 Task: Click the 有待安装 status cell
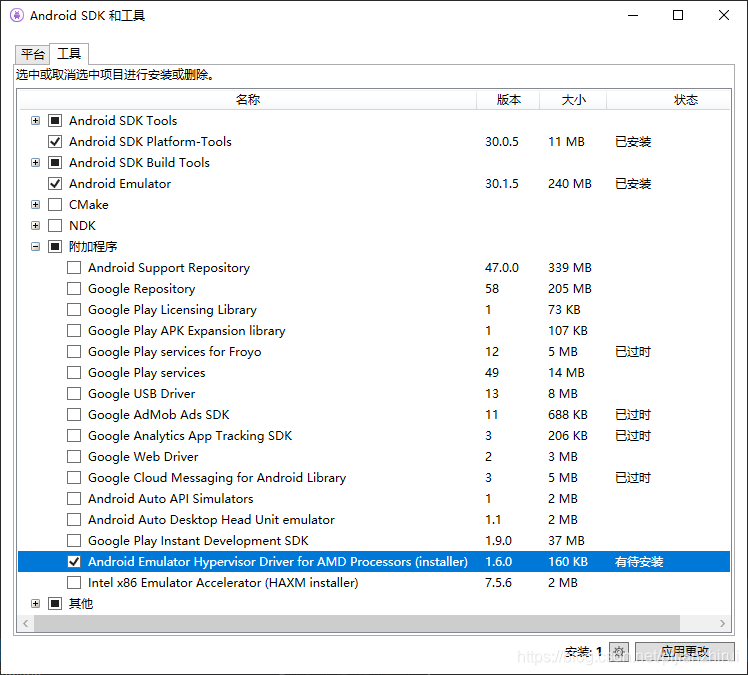coord(639,561)
